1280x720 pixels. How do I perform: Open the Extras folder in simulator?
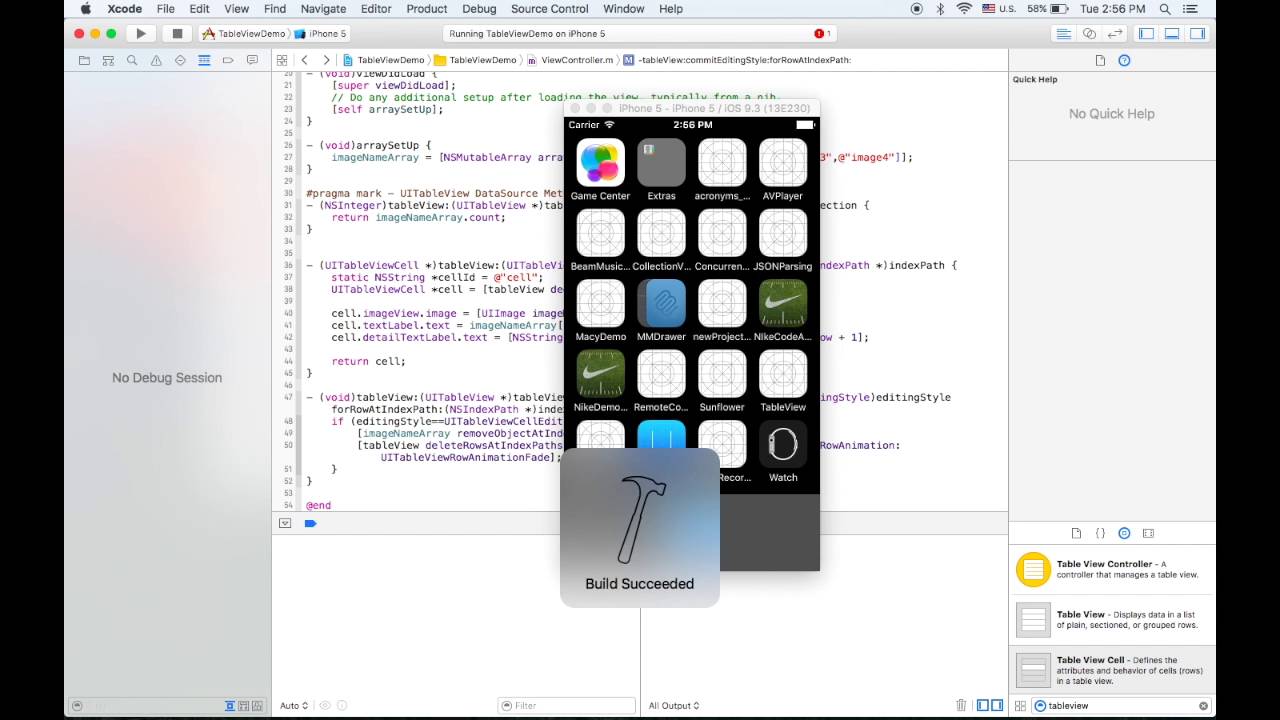point(661,170)
